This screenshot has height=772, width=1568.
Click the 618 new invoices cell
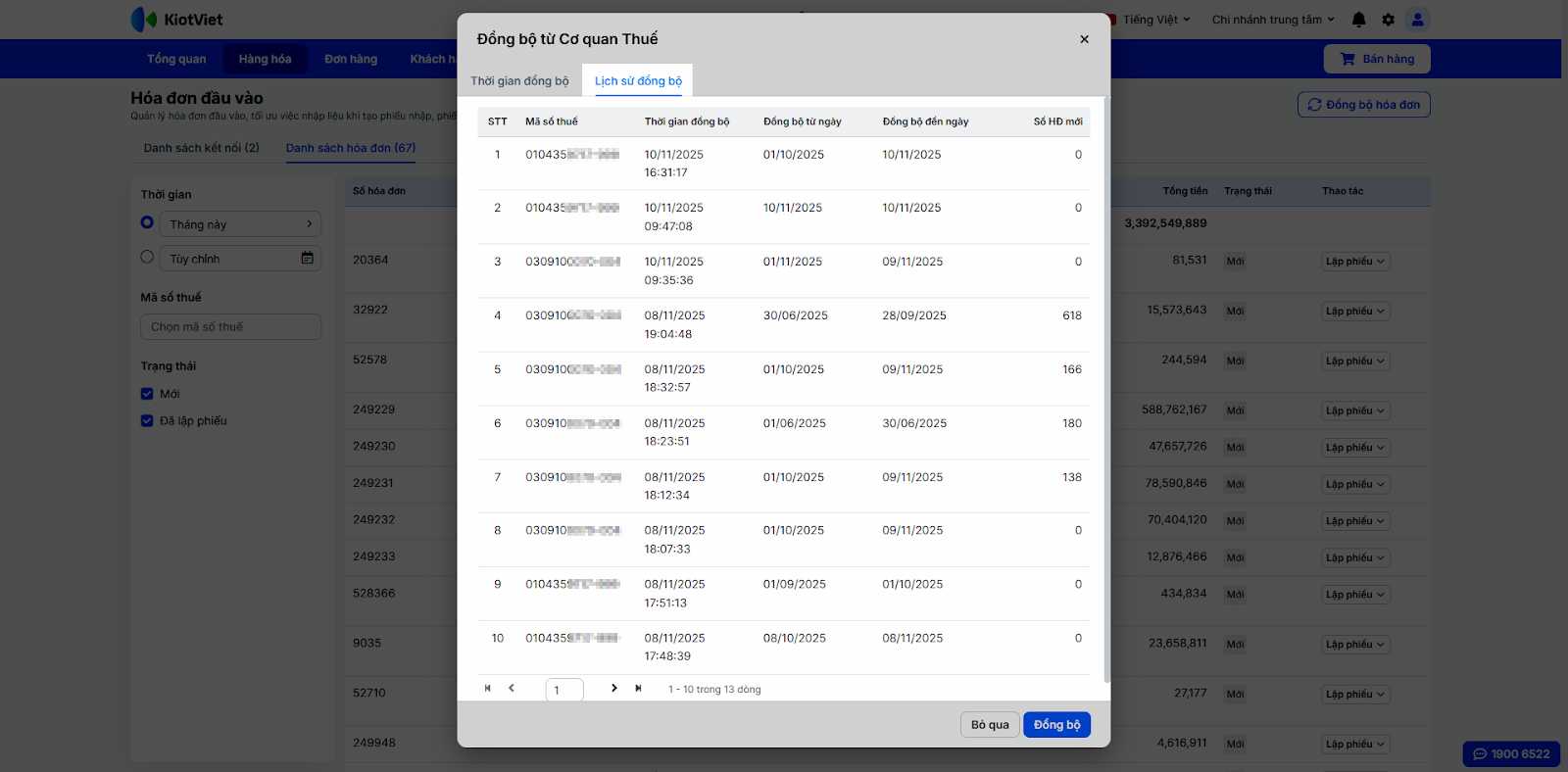click(1072, 315)
